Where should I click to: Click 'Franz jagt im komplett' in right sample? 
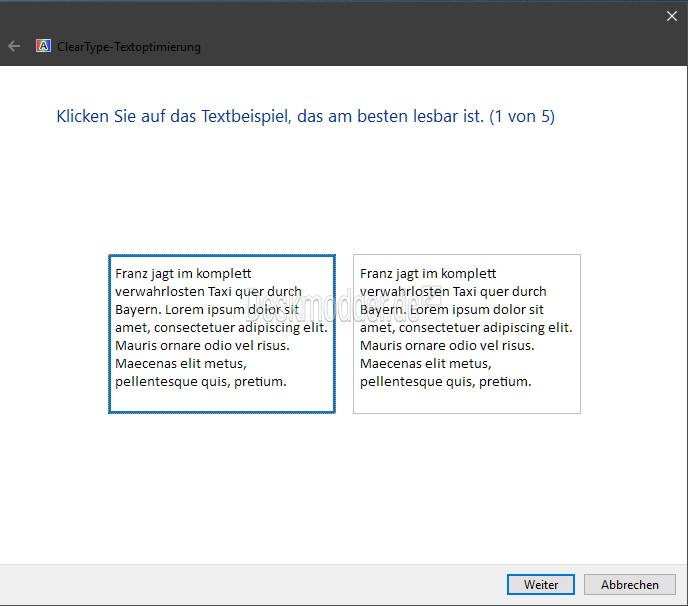(428, 274)
